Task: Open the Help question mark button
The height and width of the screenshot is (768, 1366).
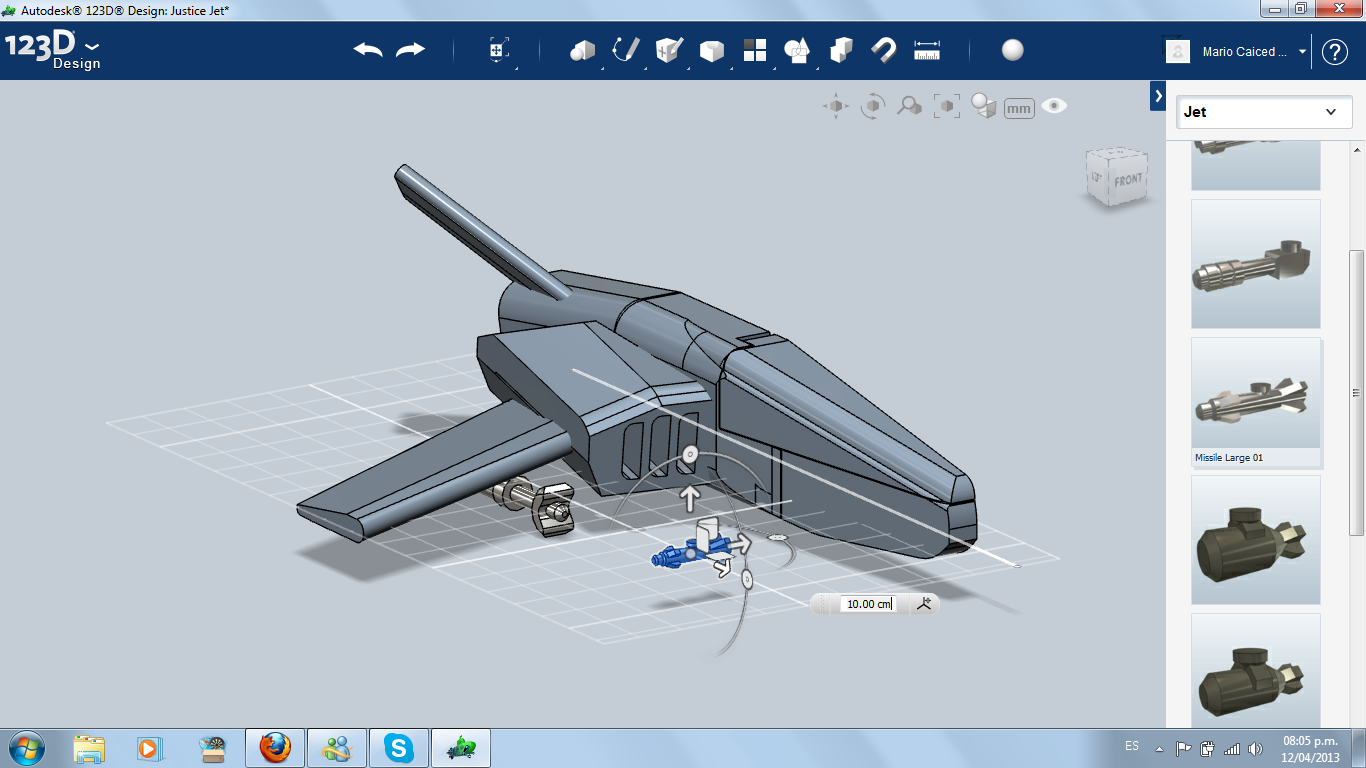Action: (x=1335, y=51)
